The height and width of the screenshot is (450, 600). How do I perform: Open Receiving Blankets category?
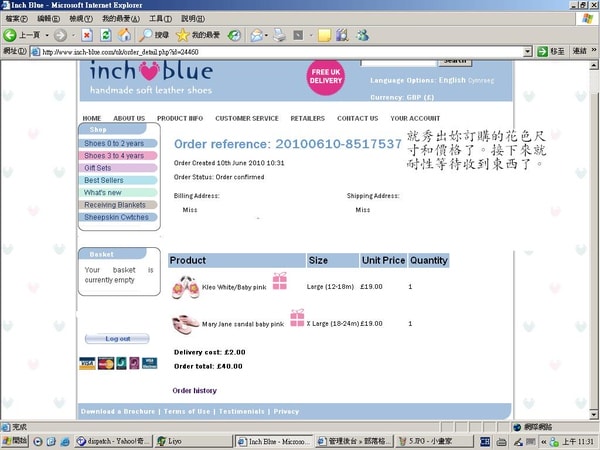click(x=118, y=205)
